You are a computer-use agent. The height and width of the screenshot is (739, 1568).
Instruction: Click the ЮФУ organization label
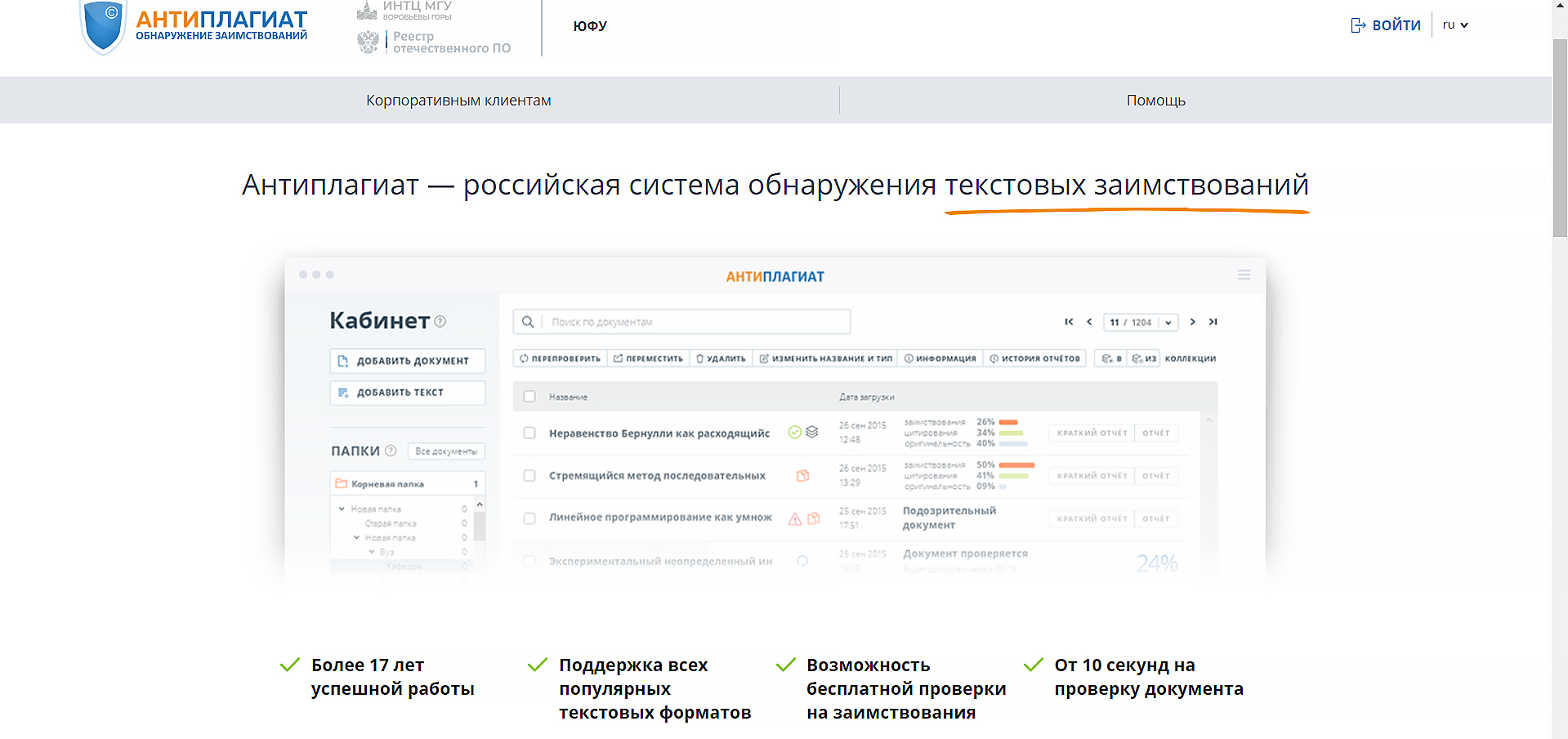pos(590,26)
